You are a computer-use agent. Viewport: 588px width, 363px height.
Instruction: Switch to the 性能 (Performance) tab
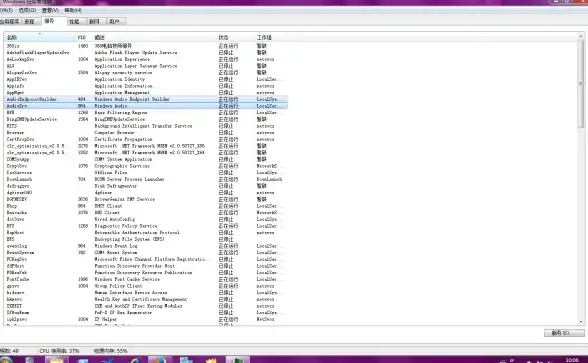pos(74,21)
